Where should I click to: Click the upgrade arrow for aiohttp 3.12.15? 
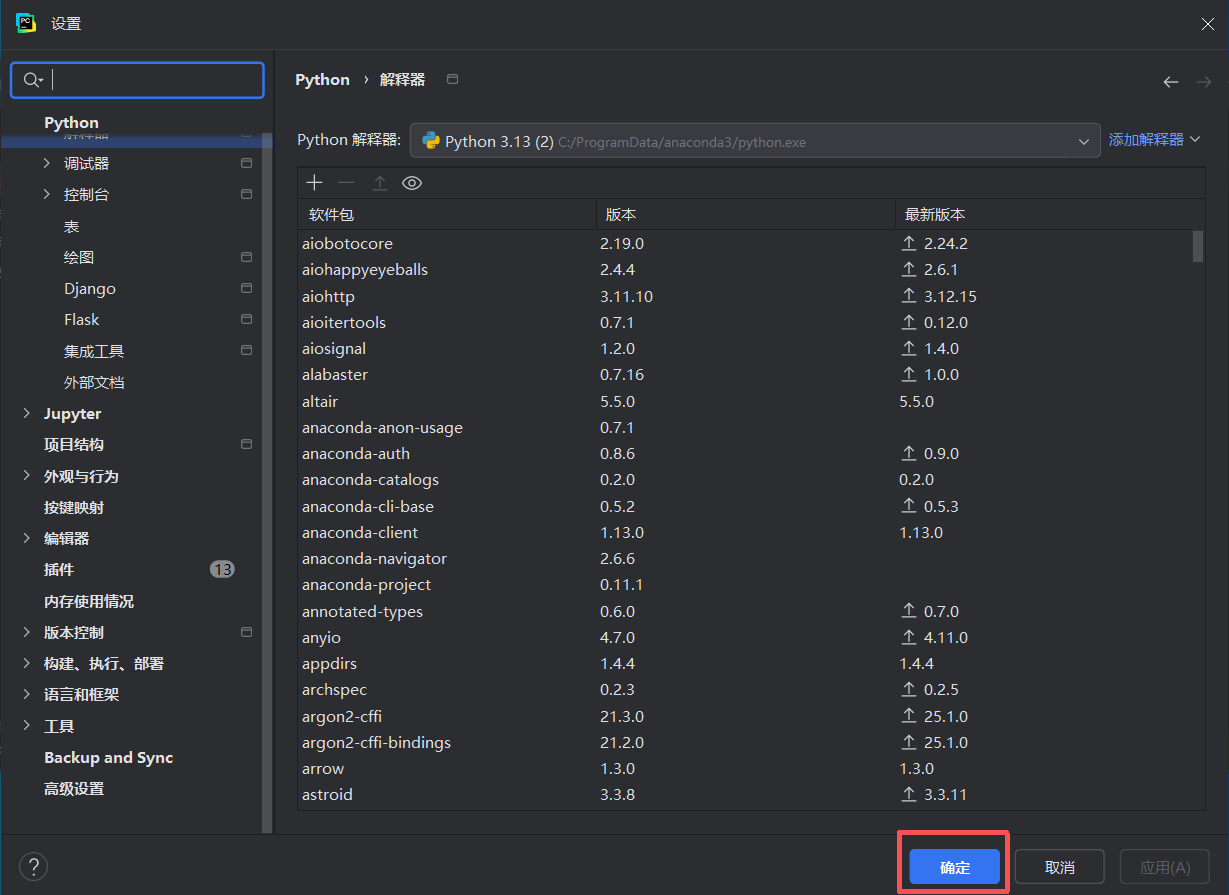[909, 296]
